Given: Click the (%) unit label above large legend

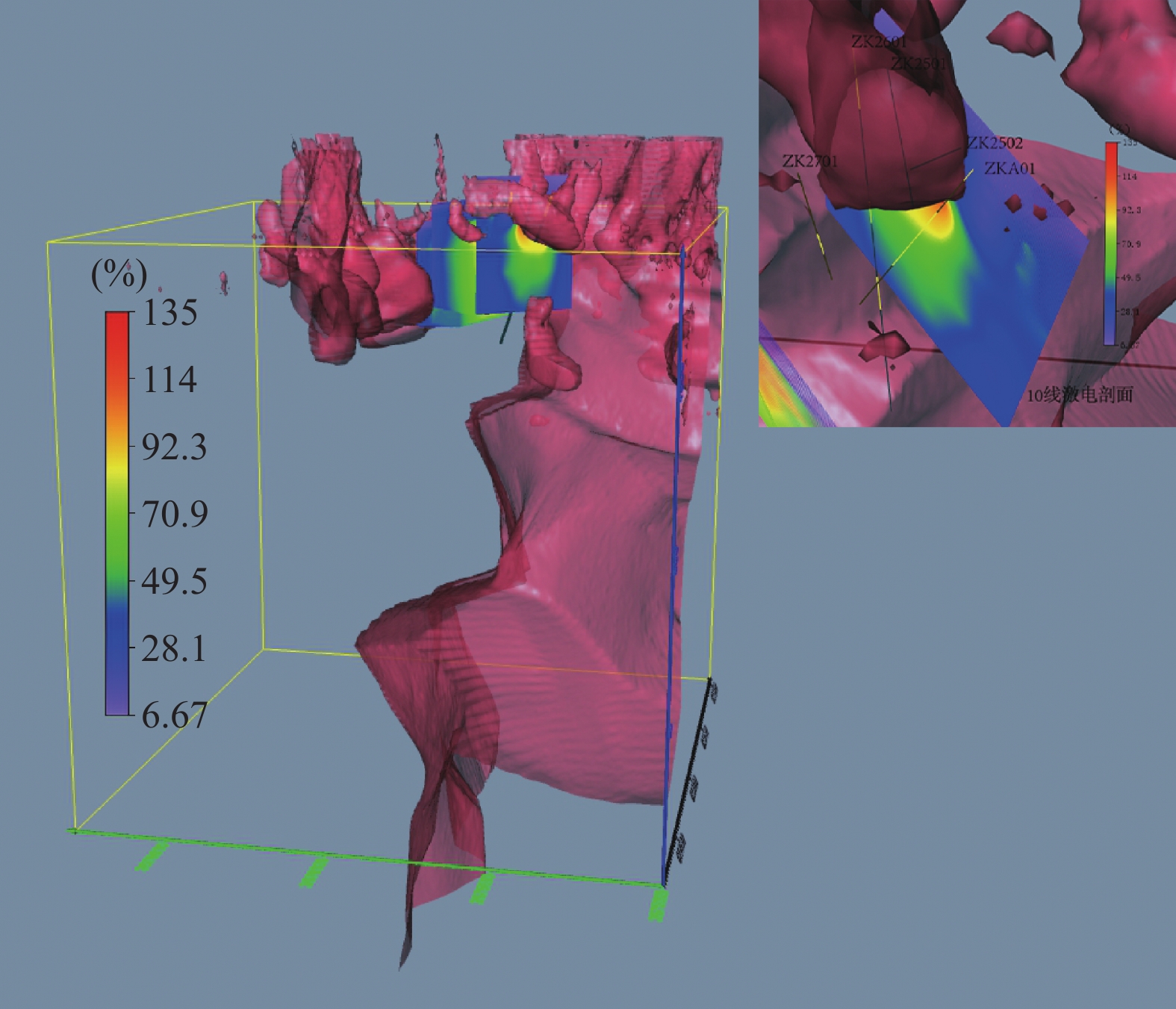Looking at the screenshot, I should pos(119,275).
